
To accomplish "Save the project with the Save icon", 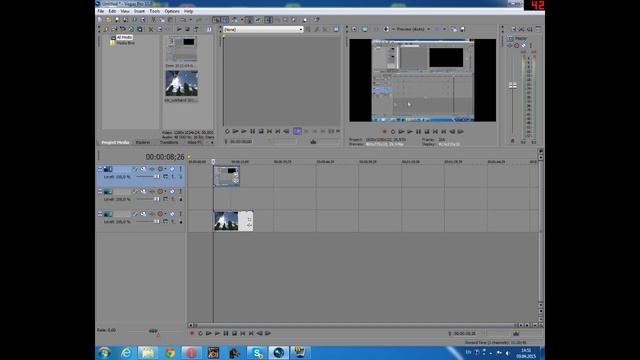I will [x=117, y=20].
